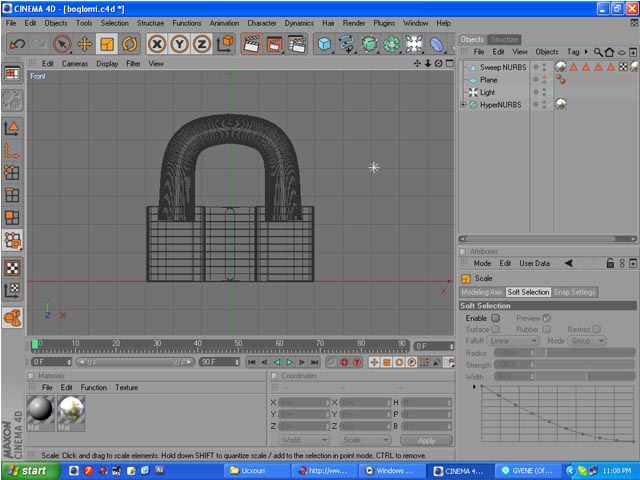Toggle Surface checkbox
The image size is (640, 480).
[496, 329]
